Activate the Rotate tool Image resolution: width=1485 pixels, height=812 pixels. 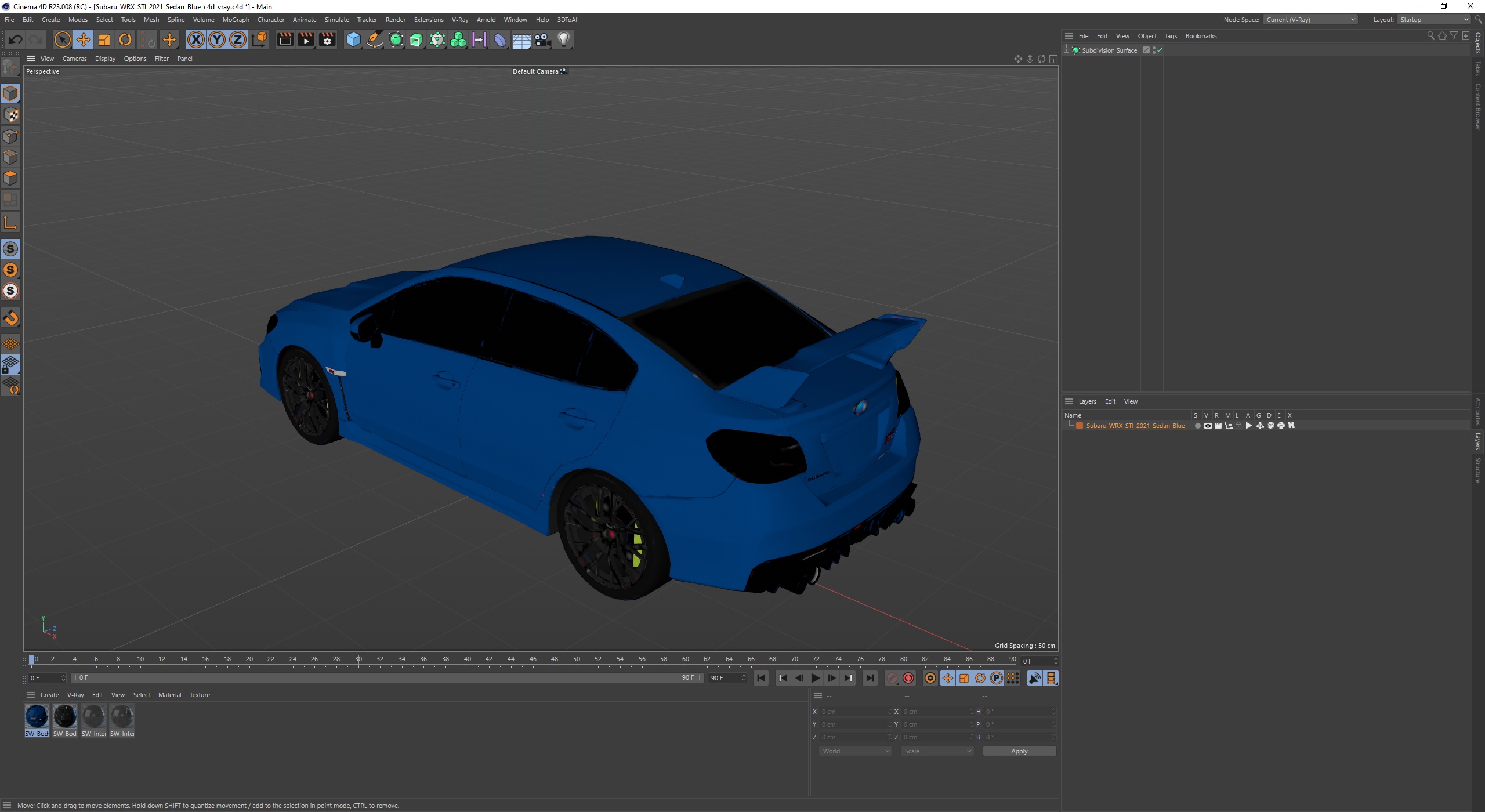click(x=125, y=39)
